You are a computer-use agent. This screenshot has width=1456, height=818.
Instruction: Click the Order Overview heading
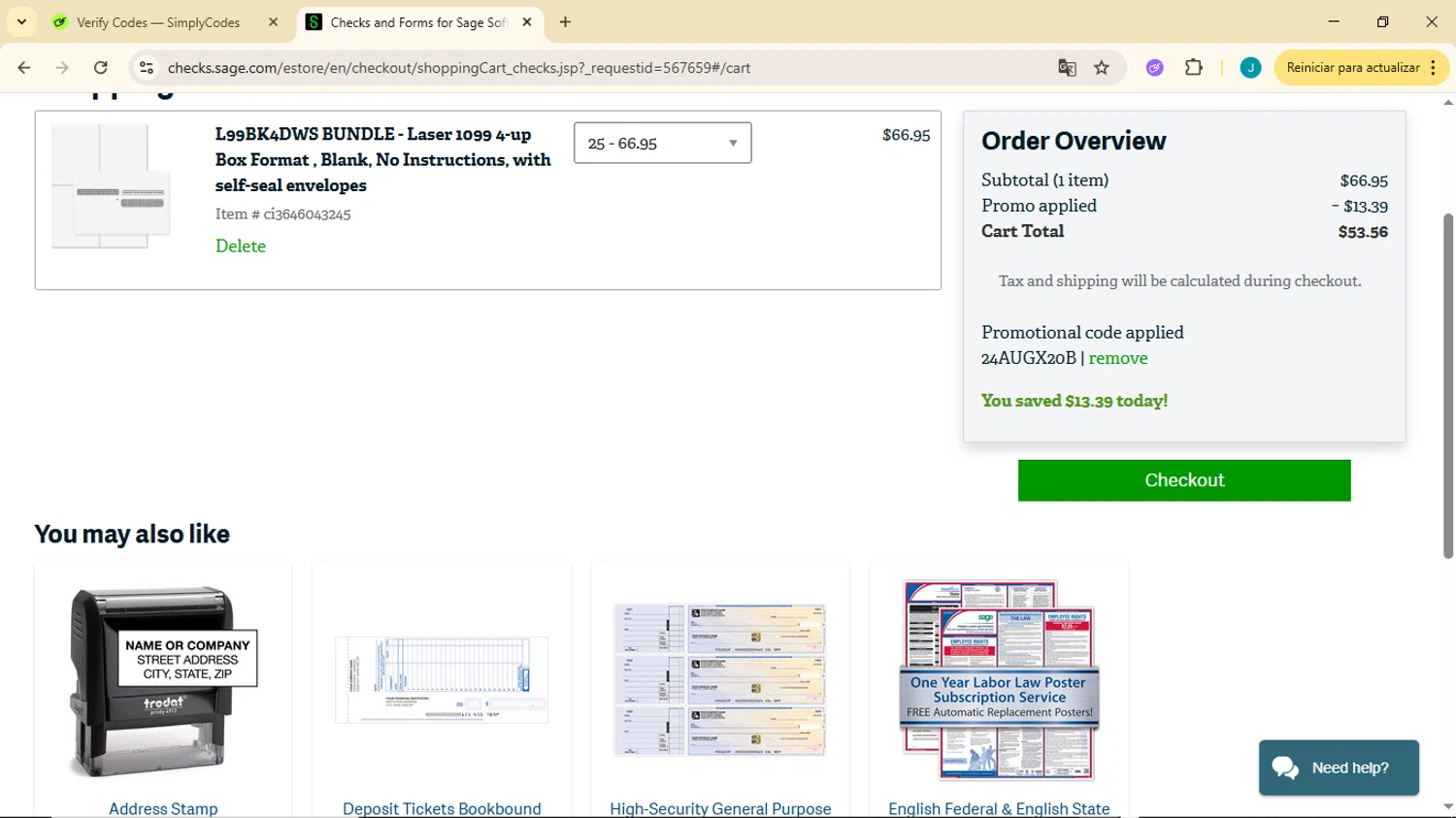pyautogui.click(x=1074, y=141)
